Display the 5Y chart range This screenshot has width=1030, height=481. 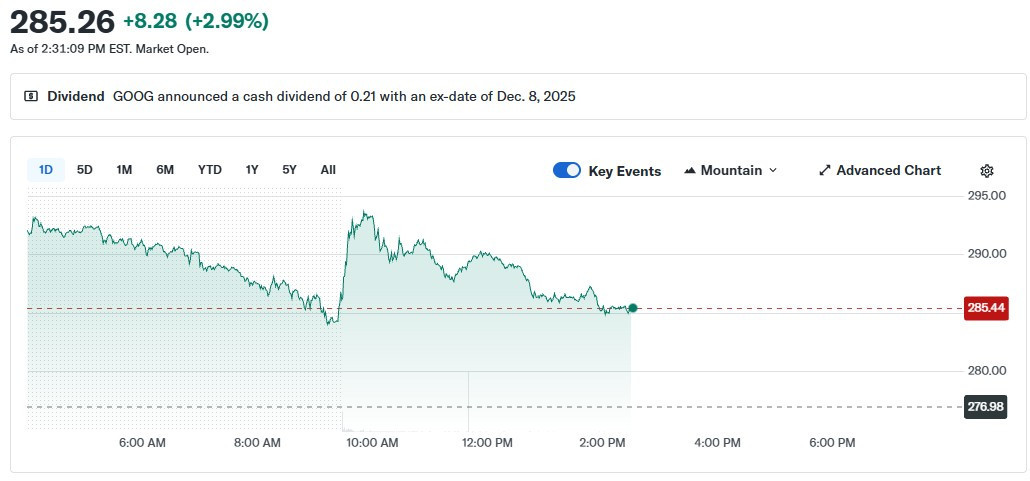tap(289, 170)
